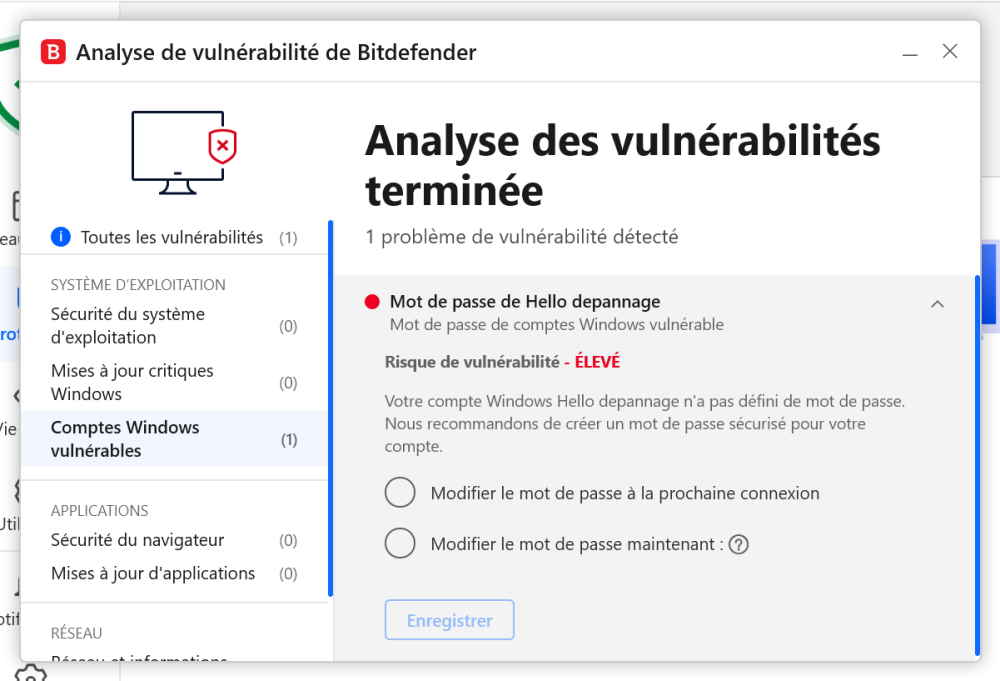
Task: Click the monitor with red shield icon
Action: point(183,152)
